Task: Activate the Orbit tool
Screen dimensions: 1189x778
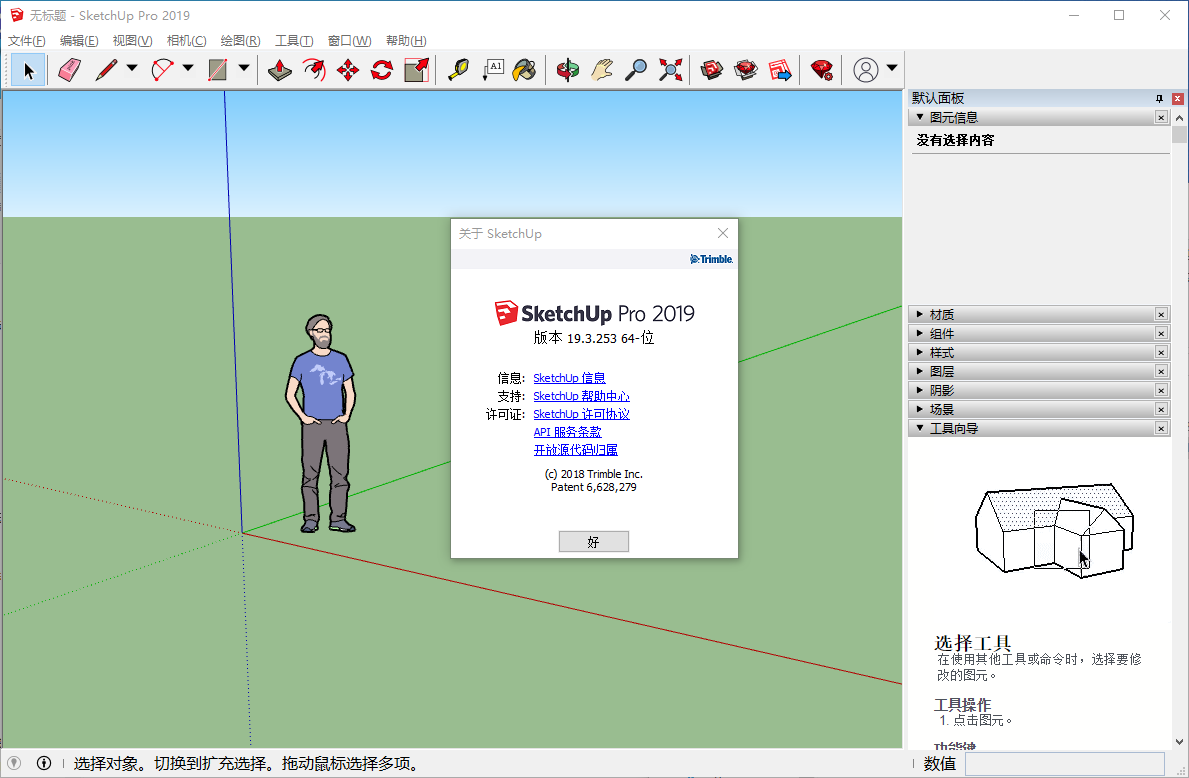Action: coord(568,70)
